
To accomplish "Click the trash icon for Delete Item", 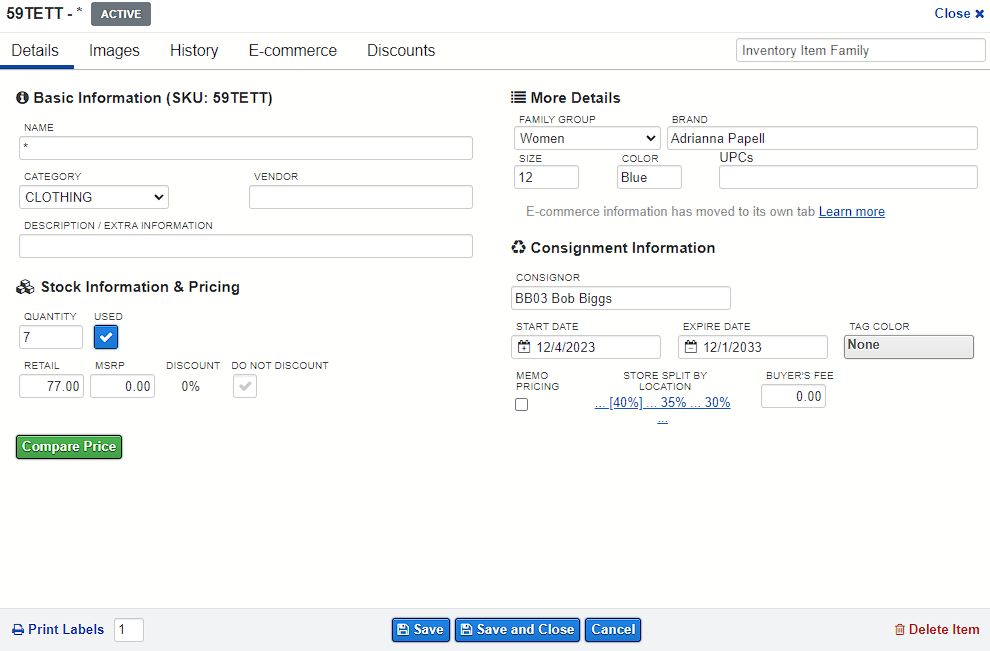I will coord(900,630).
